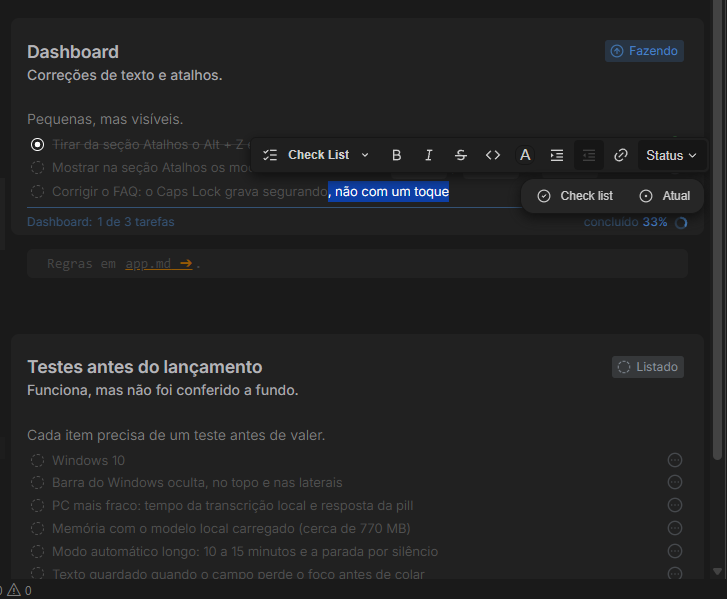Open options icon for Modo automático longo row
727x599 pixels.
tap(675, 551)
